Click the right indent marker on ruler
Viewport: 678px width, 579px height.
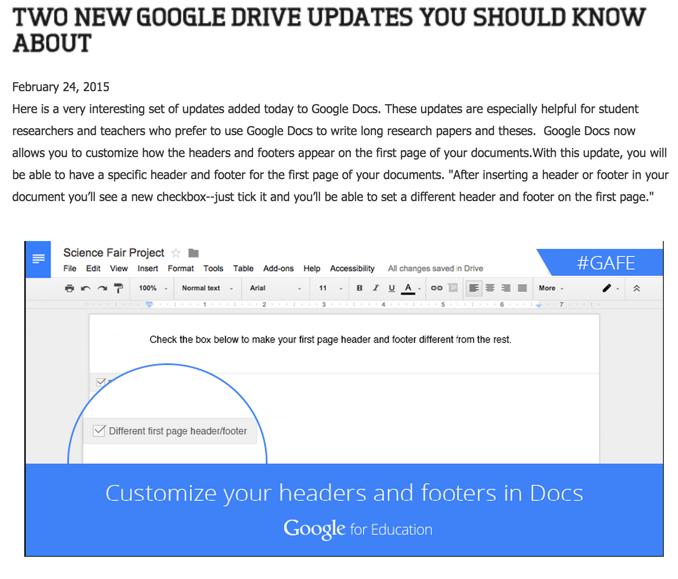point(538,305)
